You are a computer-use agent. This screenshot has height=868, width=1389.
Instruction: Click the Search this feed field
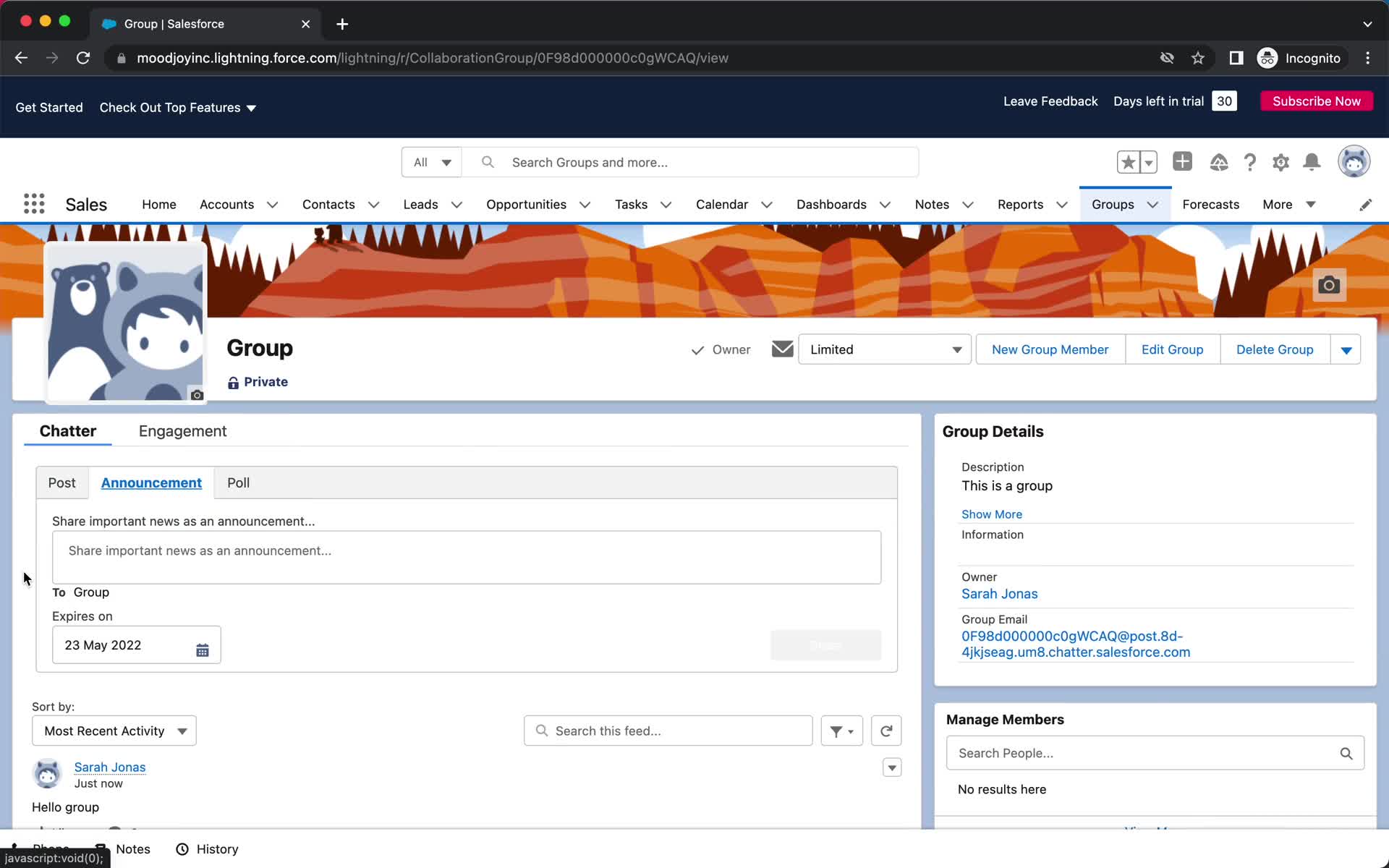[668, 731]
